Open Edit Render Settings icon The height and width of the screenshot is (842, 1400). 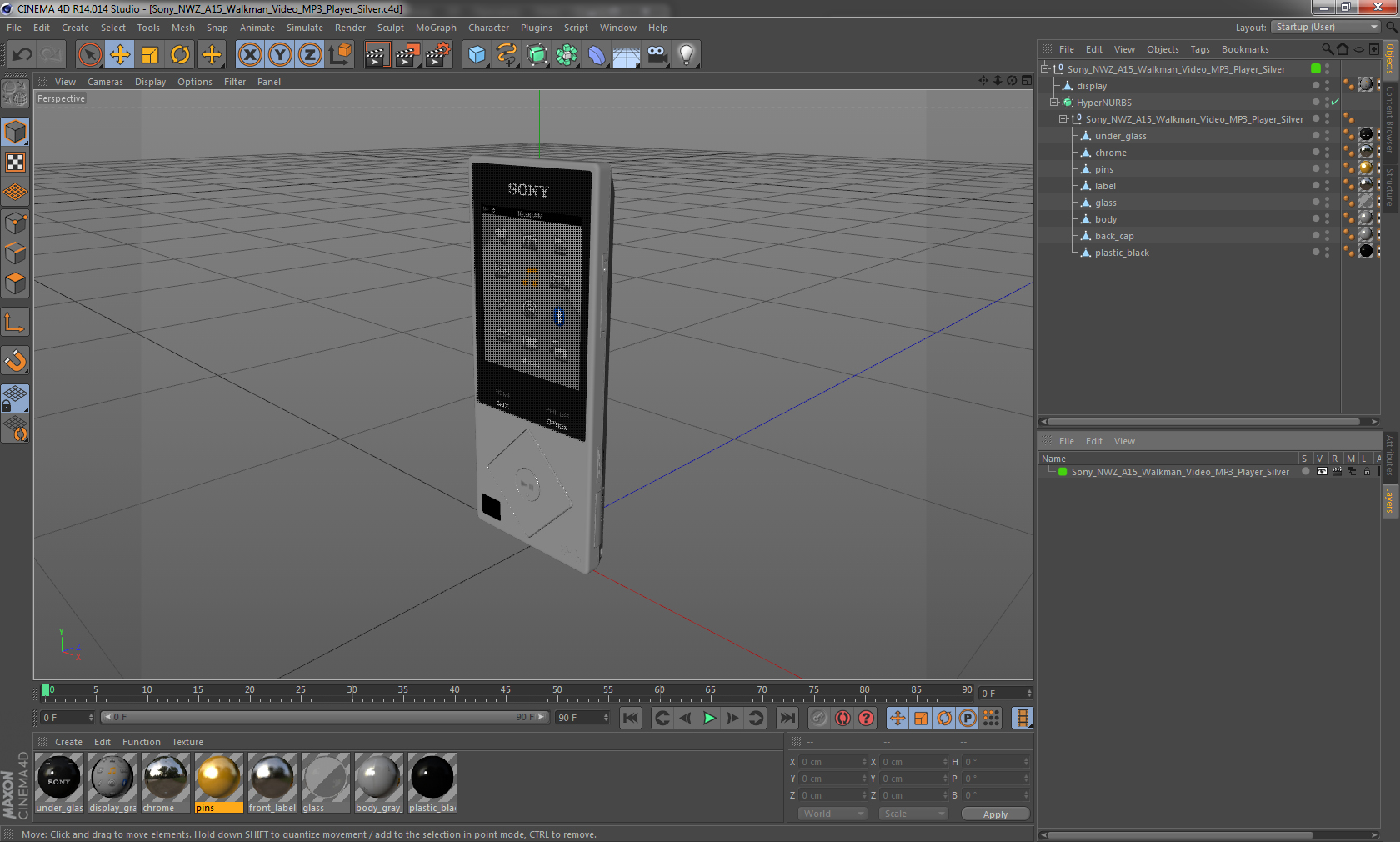point(438,55)
